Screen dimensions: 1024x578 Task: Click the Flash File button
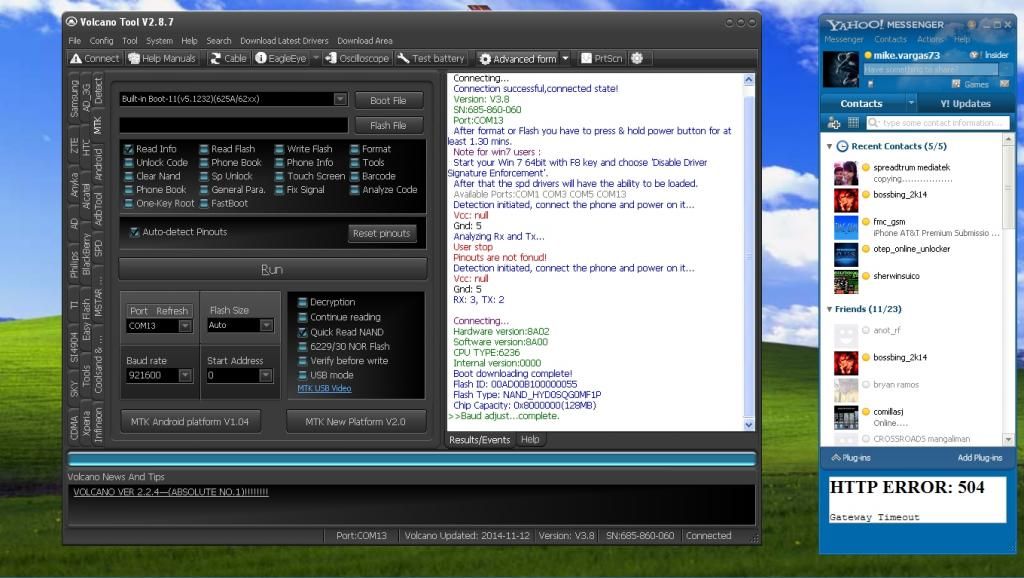pos(389,125)
